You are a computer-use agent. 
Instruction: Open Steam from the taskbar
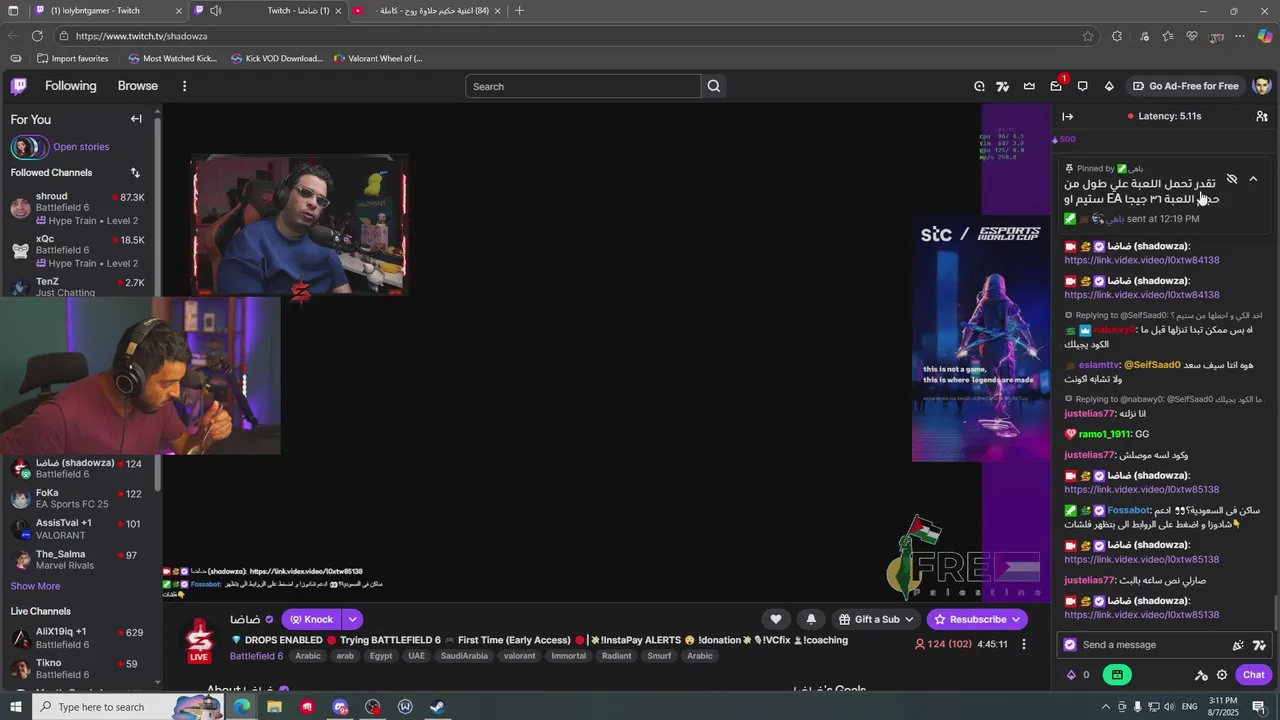pyautogui.click(x=437, y=707)
